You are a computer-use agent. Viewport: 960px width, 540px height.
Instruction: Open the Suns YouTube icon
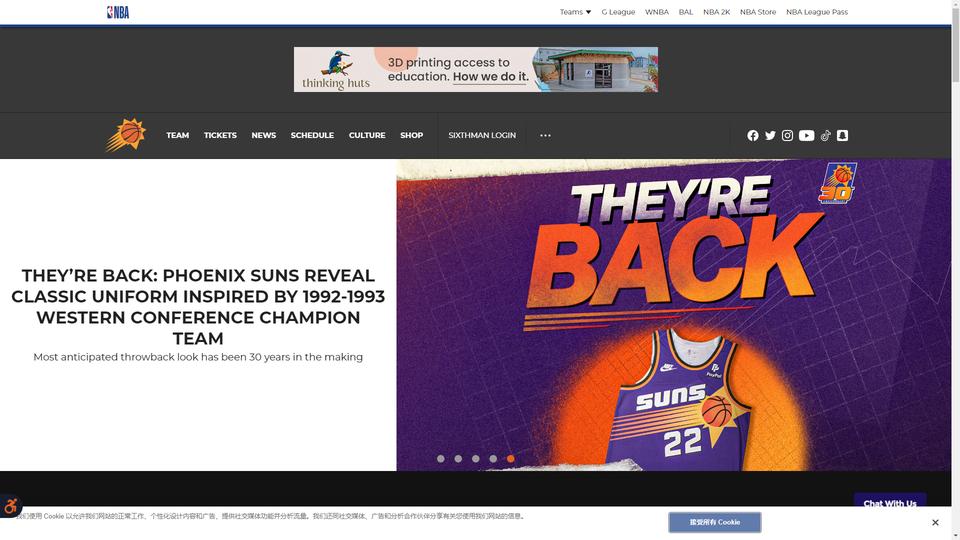click(806, 135)
